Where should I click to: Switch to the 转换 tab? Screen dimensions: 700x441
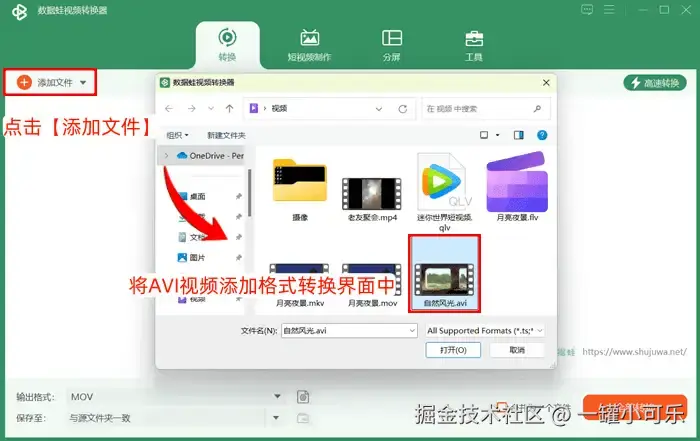click(x=227, y=45)
